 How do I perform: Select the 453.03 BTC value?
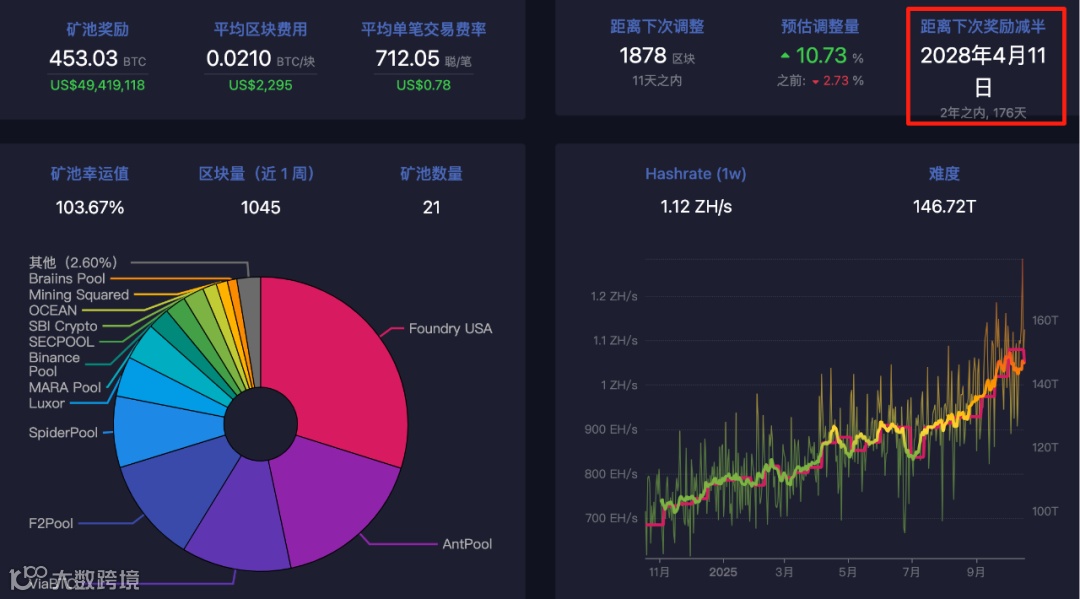tap(97, 59)
